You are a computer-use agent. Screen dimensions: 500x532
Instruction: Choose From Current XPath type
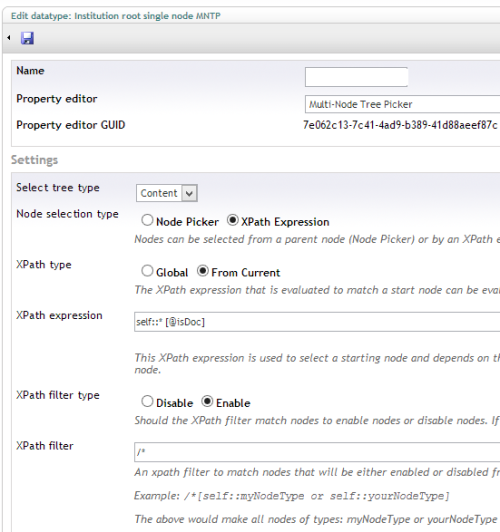pyautogui.click(x=203, y=271)
